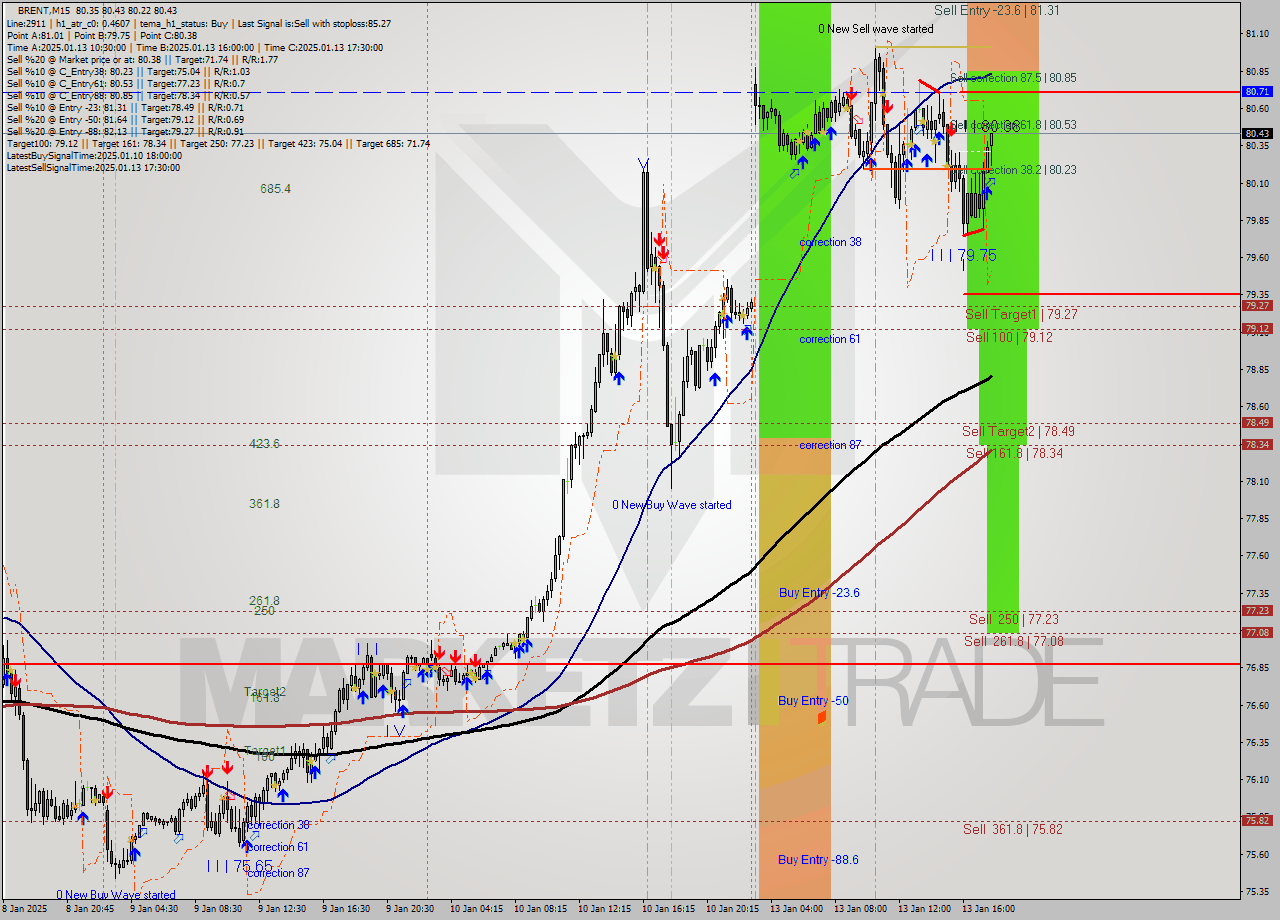
Task: Click the 'Sell 161.8 | 78.34' level label
Action: click(x=1014, y=453)
